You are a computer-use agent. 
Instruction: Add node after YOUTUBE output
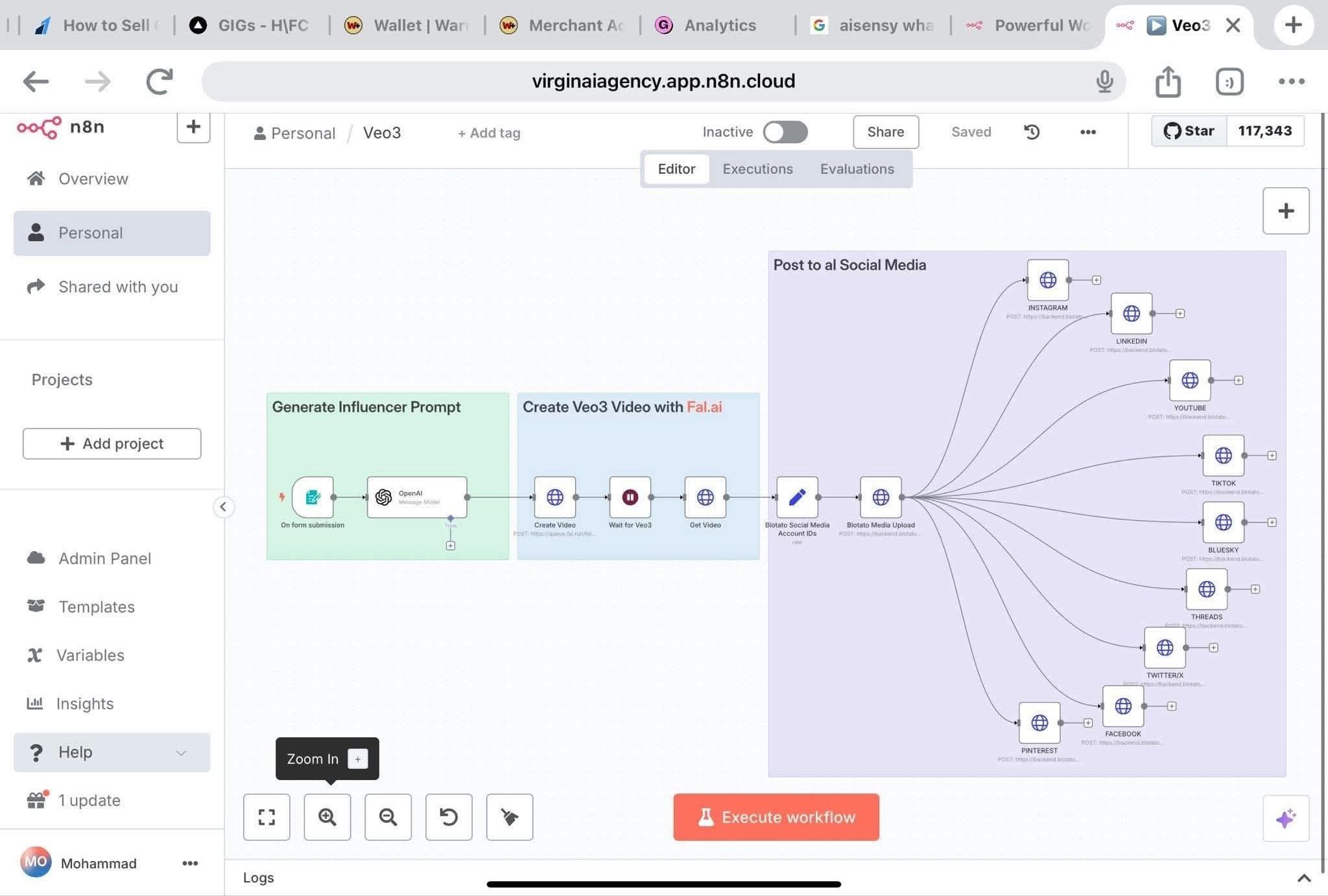click(x=1239, y=381)
